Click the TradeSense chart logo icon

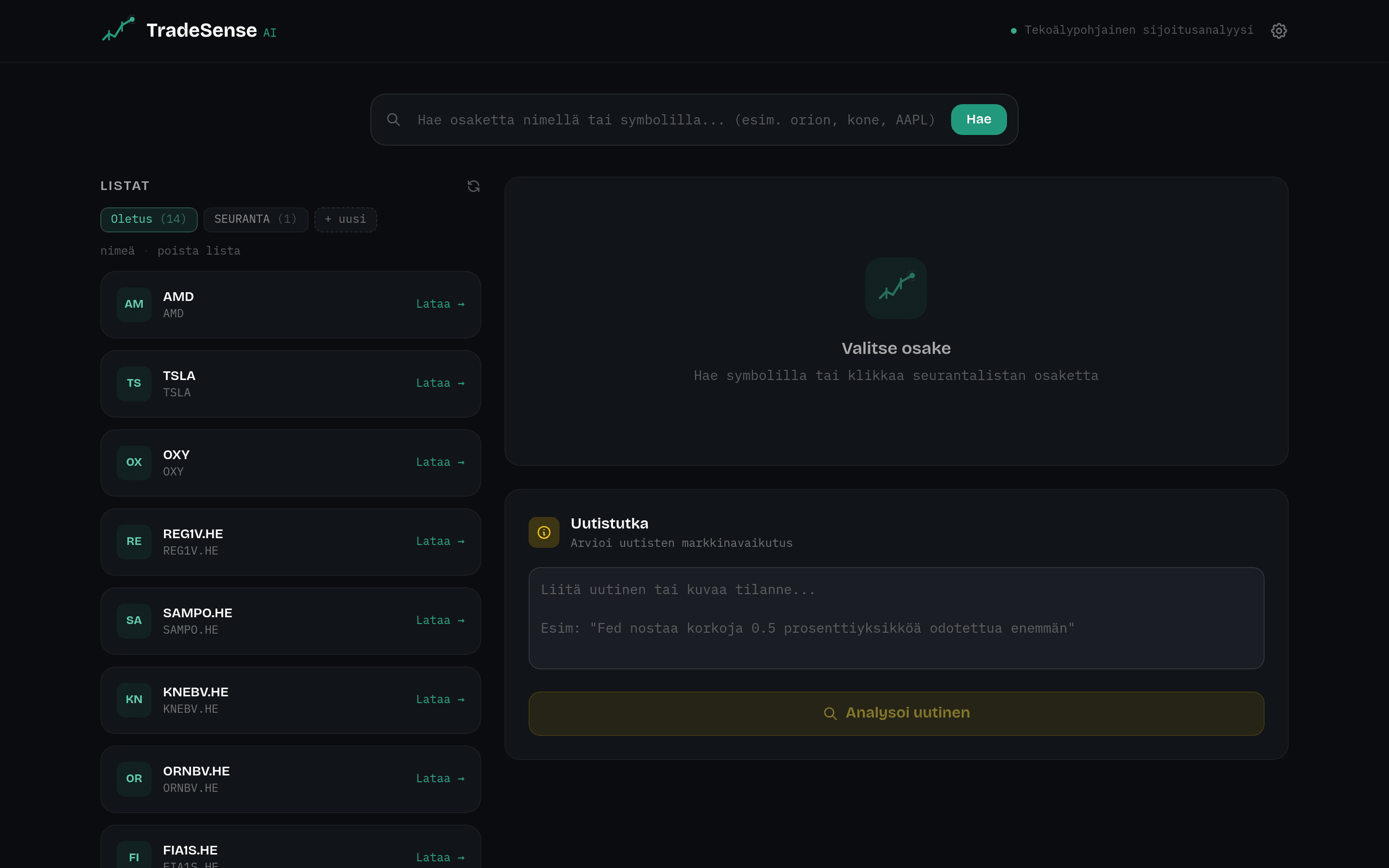coord(118,29)
